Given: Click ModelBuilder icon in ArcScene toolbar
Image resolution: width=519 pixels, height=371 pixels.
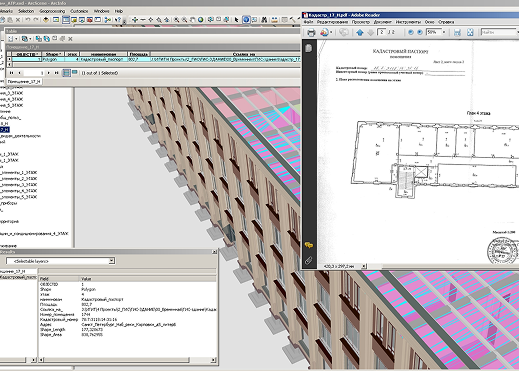Looking at the screenshot, I should (107, 20).
